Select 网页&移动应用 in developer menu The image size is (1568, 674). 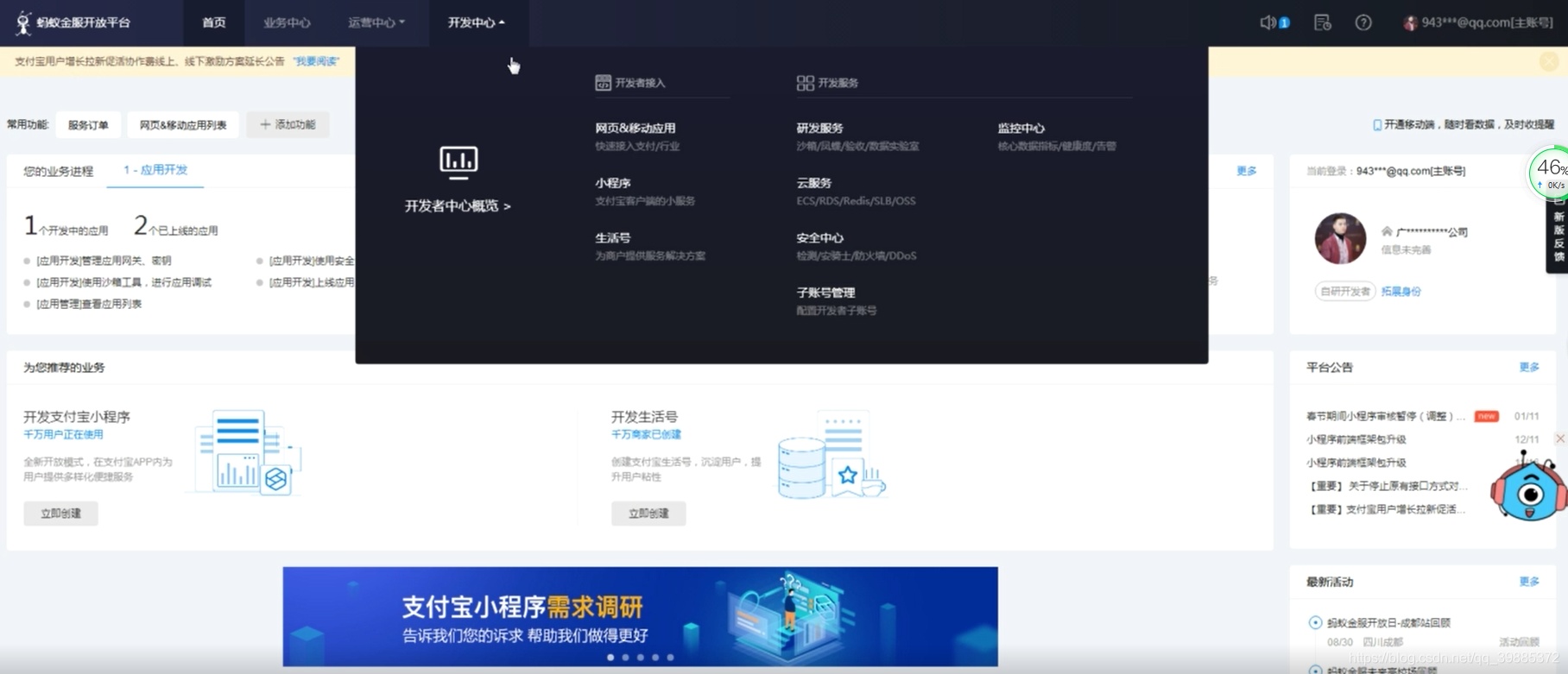coord(635,128)
